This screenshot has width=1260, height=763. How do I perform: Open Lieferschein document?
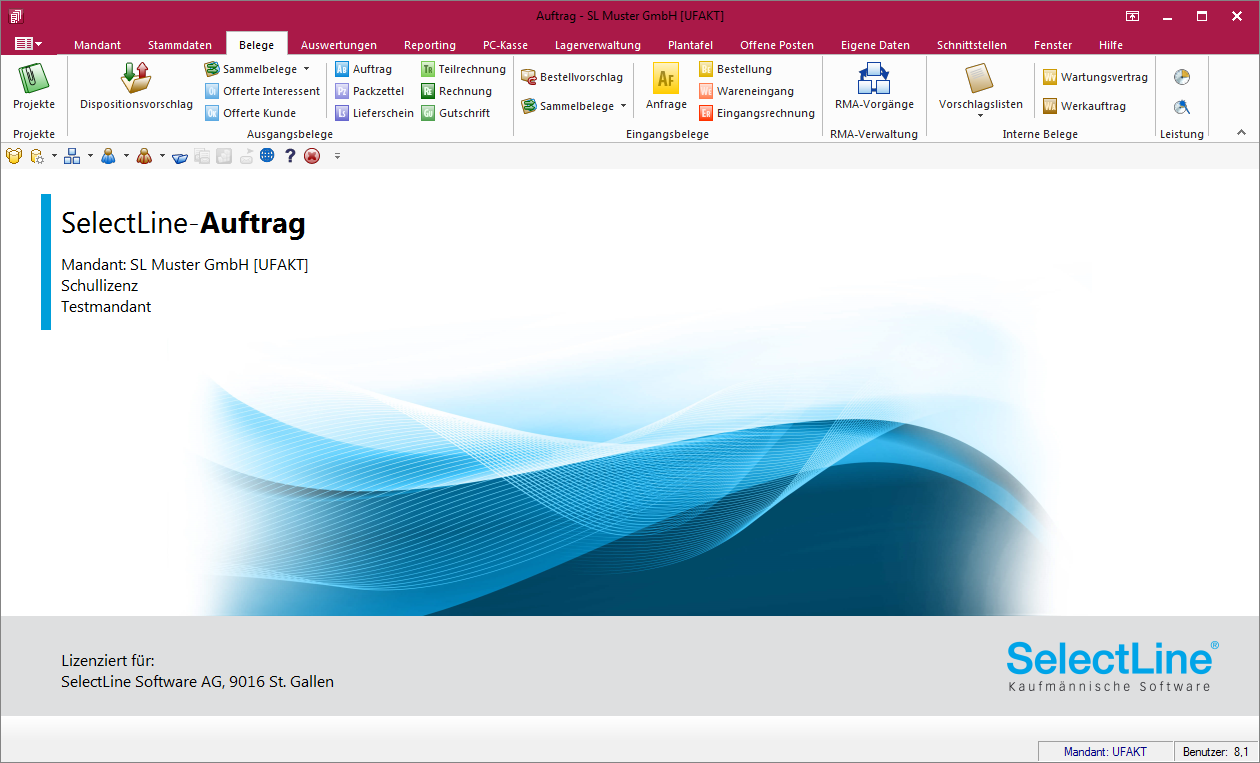pyautogui.click(x=374, y=113)
